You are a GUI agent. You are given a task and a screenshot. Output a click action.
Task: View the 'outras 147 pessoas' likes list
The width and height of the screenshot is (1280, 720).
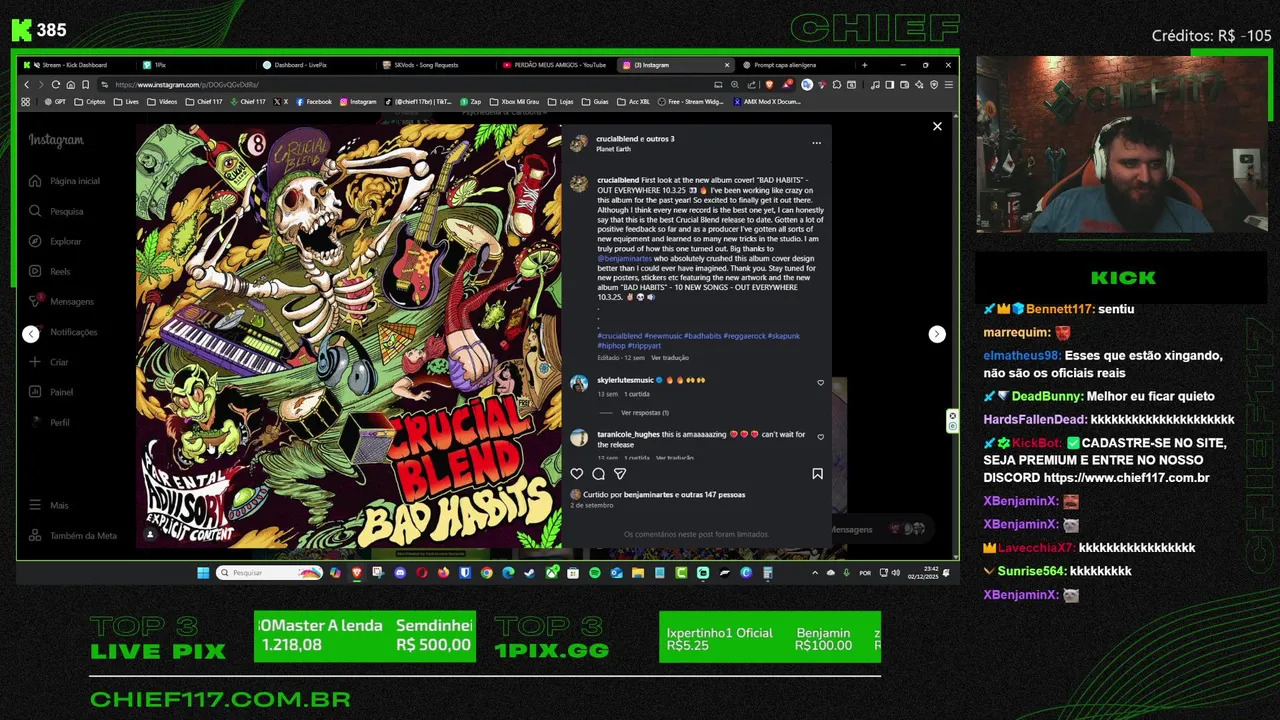pos(711,494)
